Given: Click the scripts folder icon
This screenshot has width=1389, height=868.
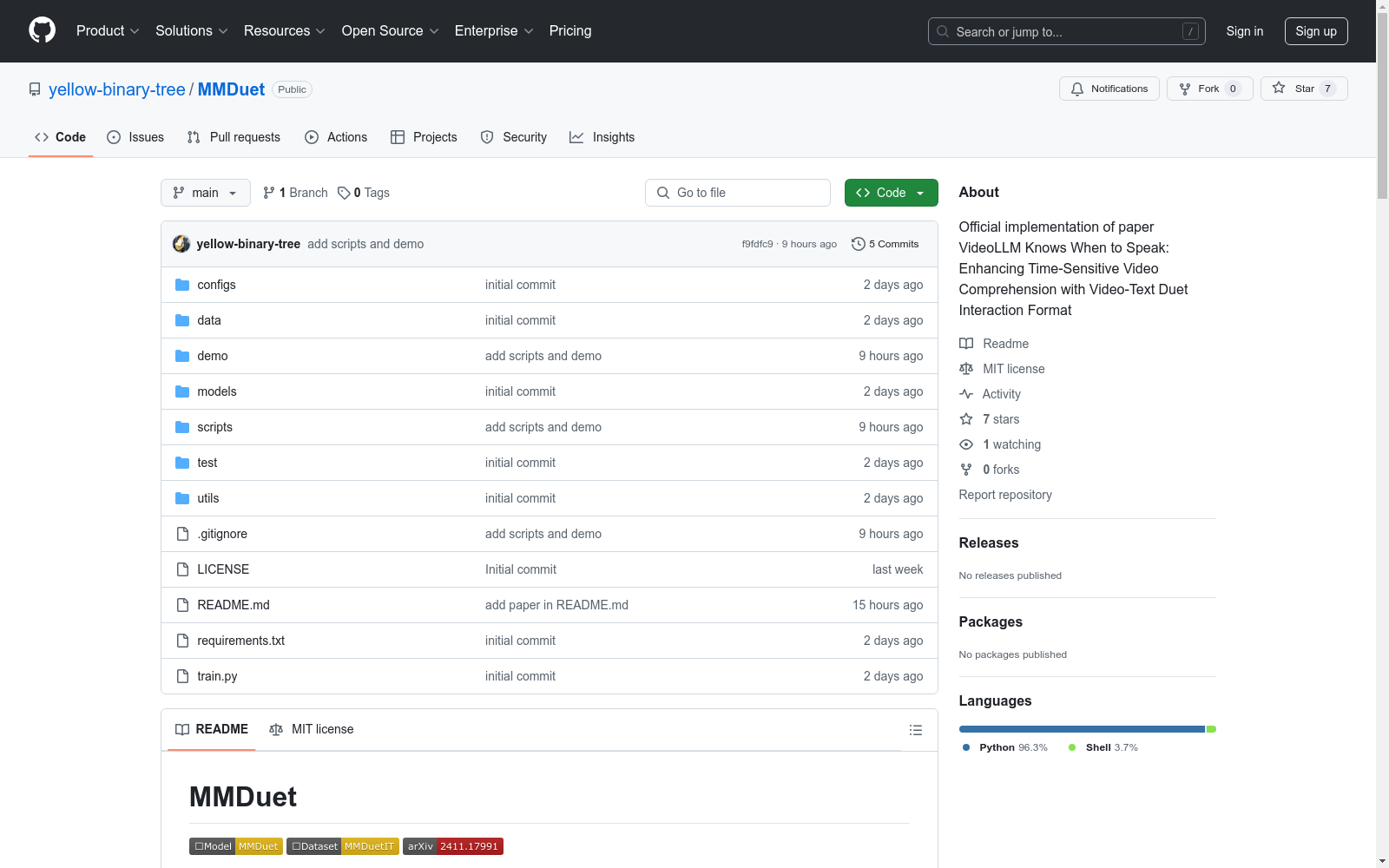Looking at the screenshot, I should 182,427.
